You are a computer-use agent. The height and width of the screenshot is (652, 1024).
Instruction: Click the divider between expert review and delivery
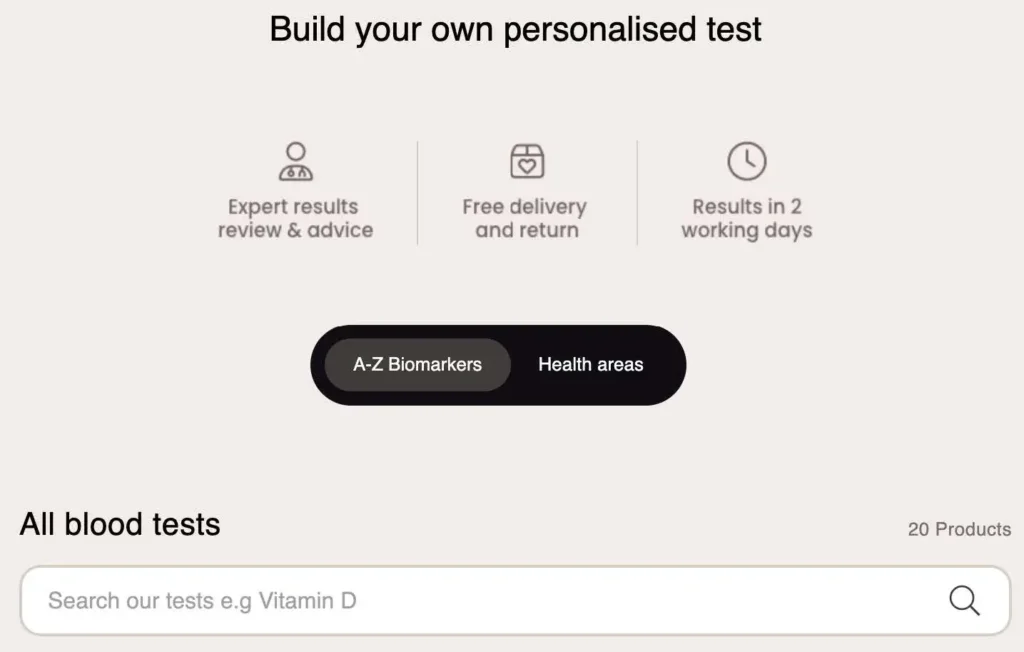(417, 192)
